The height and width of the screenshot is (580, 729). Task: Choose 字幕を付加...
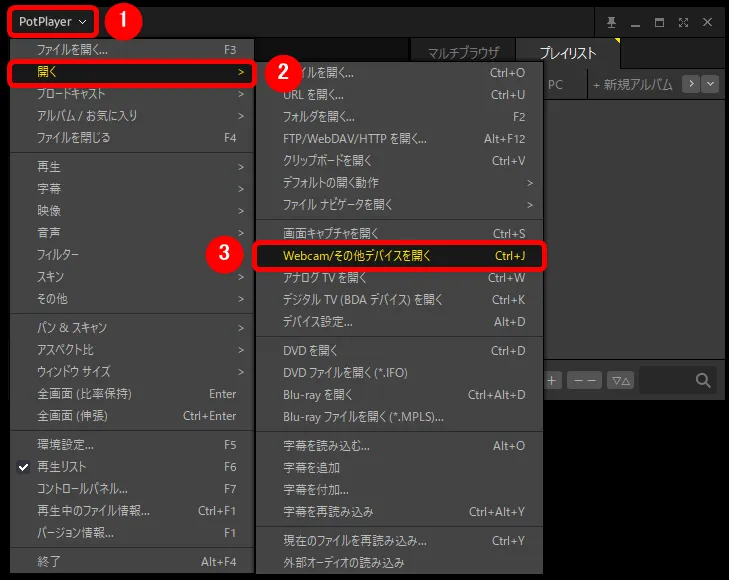coord(399,489)
